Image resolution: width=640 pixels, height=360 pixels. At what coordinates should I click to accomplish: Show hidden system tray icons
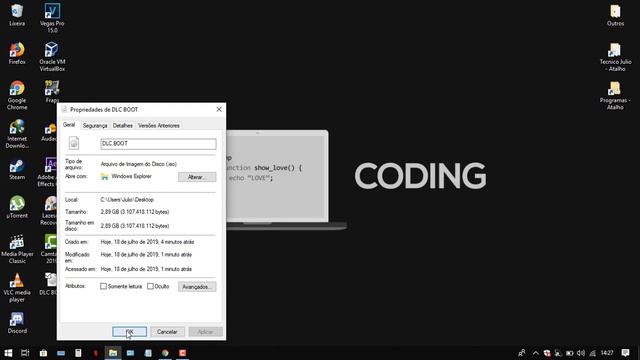[x=536, y=353]
